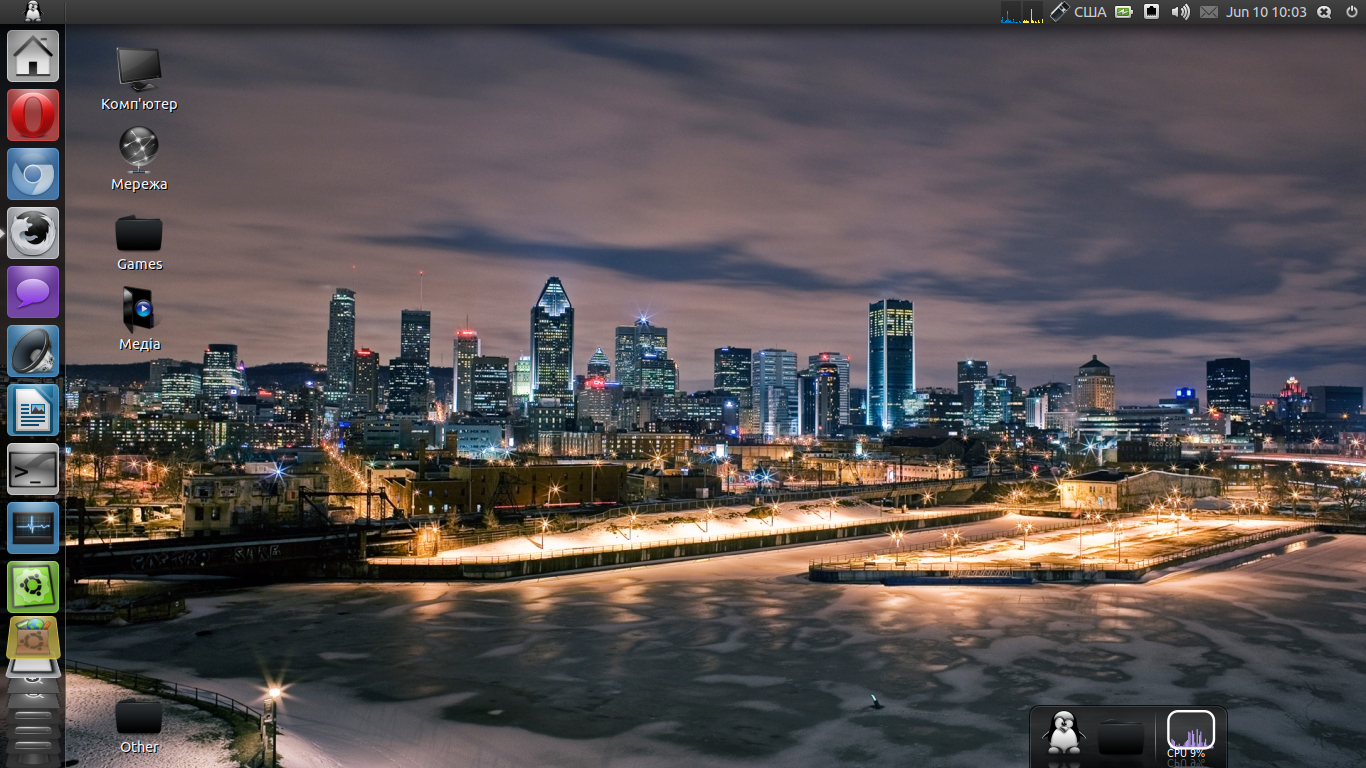Click the Tux penguin icon in the top-left panel
1366x768 pixels.
(x=33, y=12)
